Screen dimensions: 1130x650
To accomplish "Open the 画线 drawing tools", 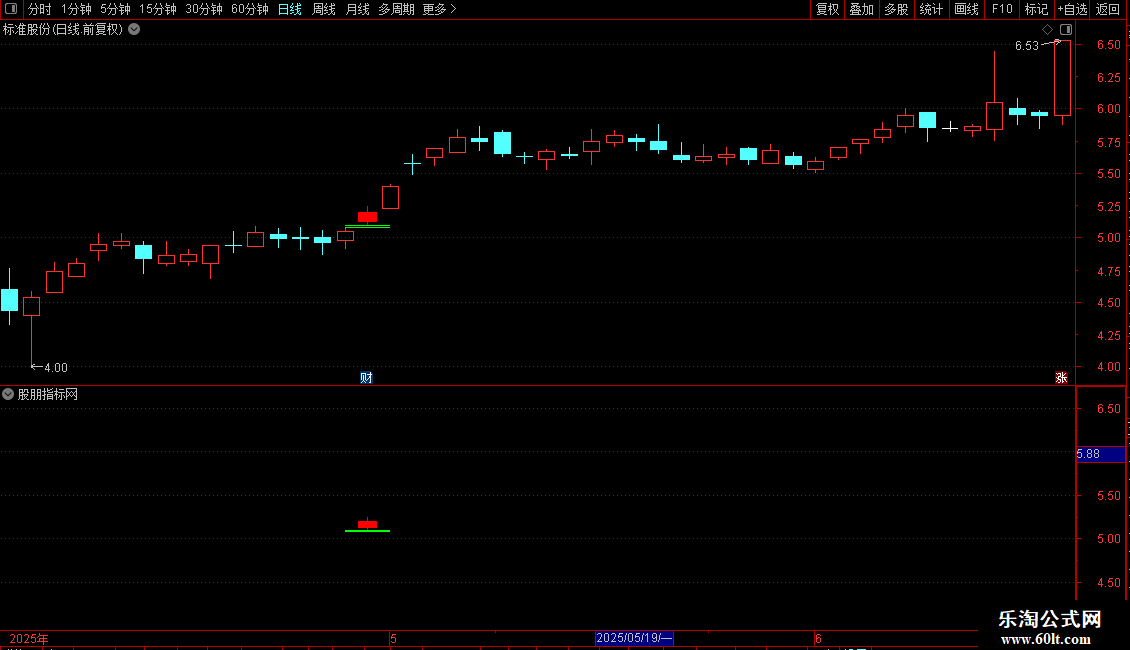I will tap(966, 9).
